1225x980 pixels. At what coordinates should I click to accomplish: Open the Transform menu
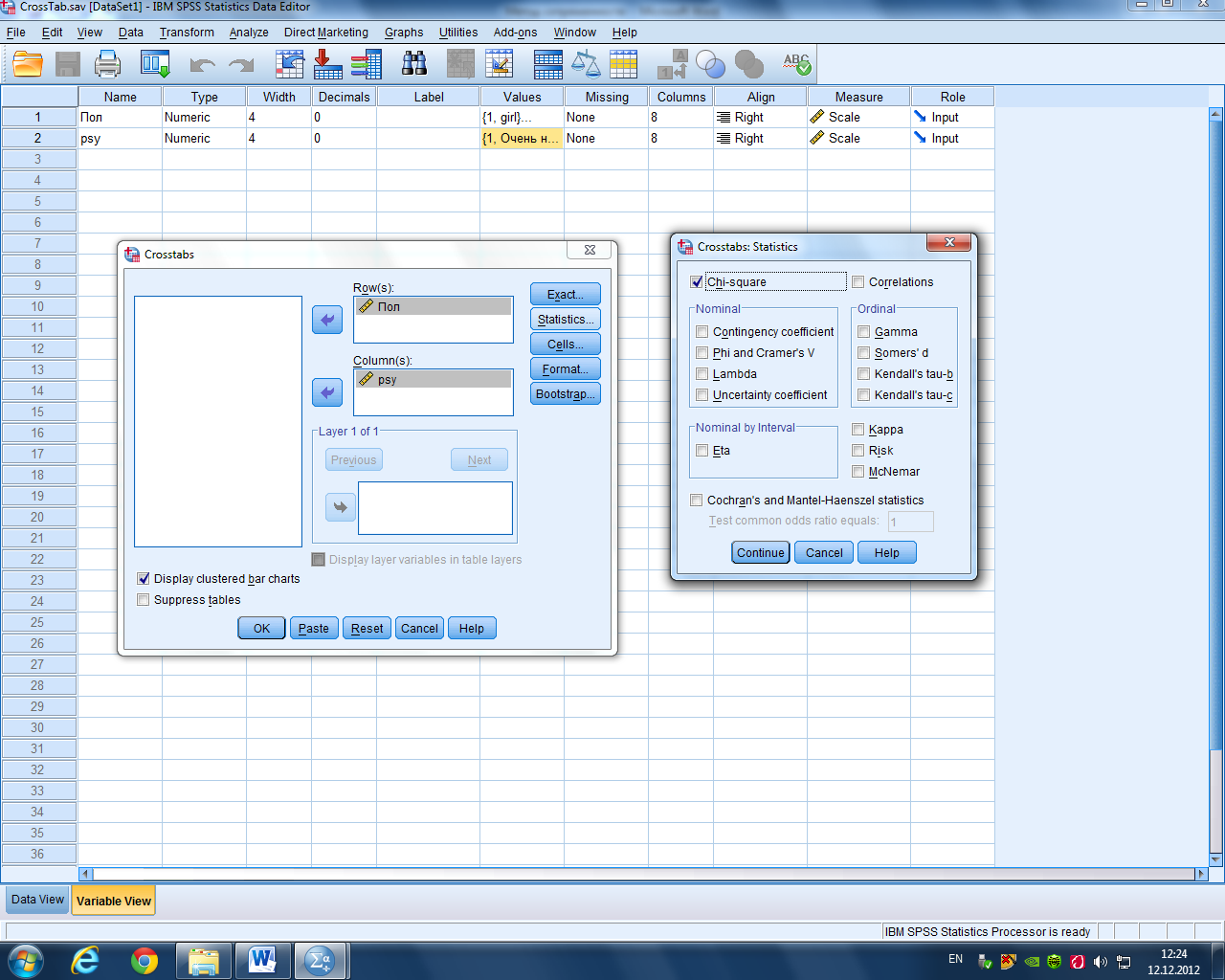[x=187, y=32]
